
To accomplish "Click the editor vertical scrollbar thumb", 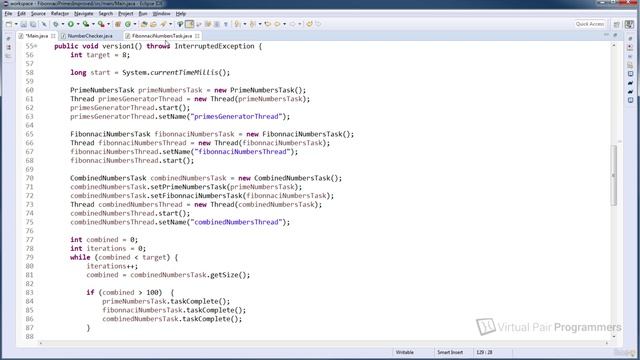I will click(613, 176).
